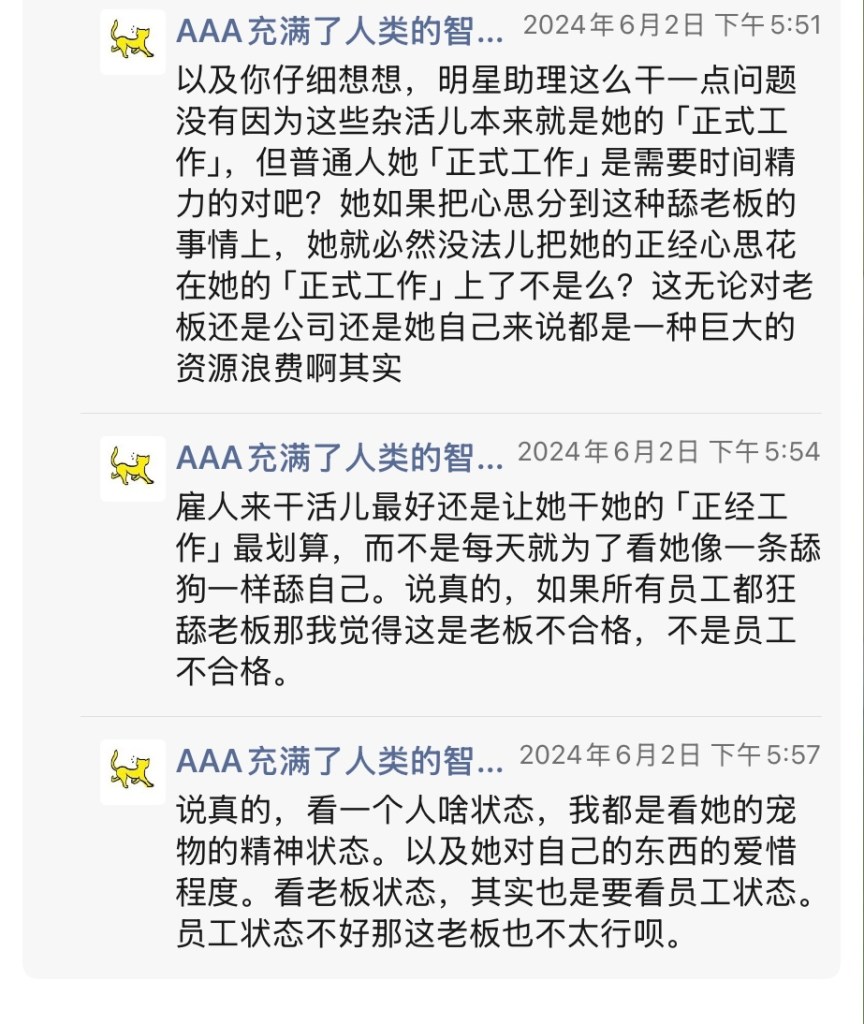The width and height of the screenshot is (864, 1024).
Task: Select the sender name on the 5:57 message
Action: [x=340, y=760]
